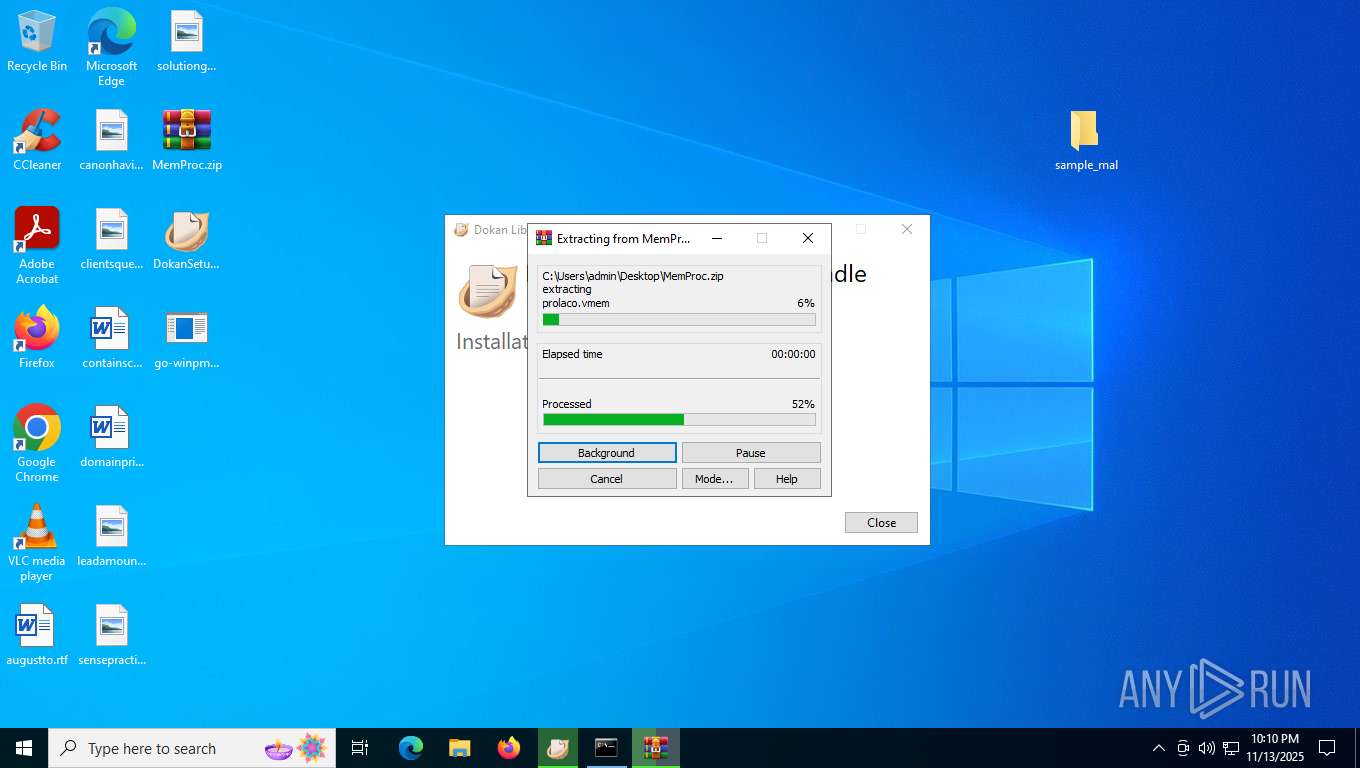Screen dimensions: 1360x768
Task: Open the notification center icon
Action: 1327,748
